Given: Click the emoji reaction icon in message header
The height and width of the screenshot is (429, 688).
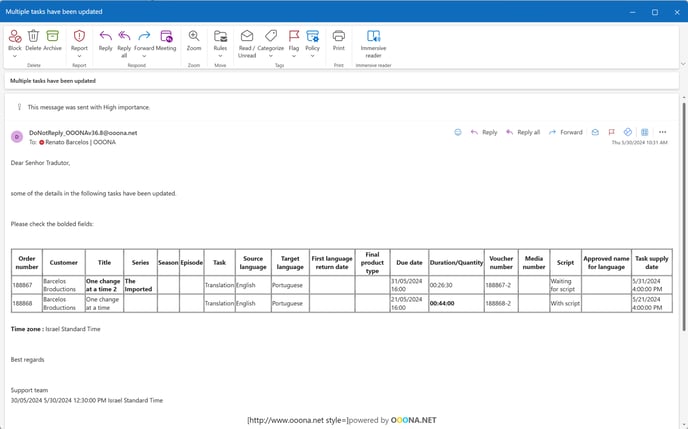Looking at the screenshot, I should tap(458, 132).
